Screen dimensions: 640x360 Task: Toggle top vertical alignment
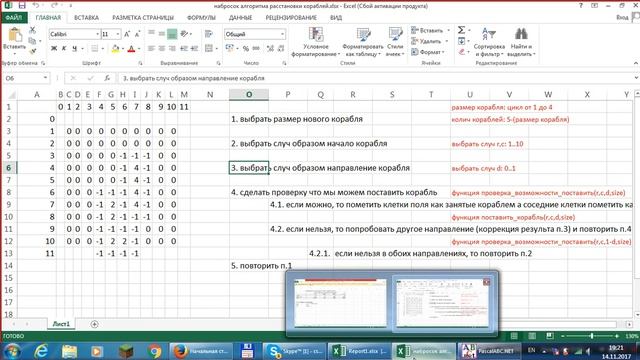[151, 34]
